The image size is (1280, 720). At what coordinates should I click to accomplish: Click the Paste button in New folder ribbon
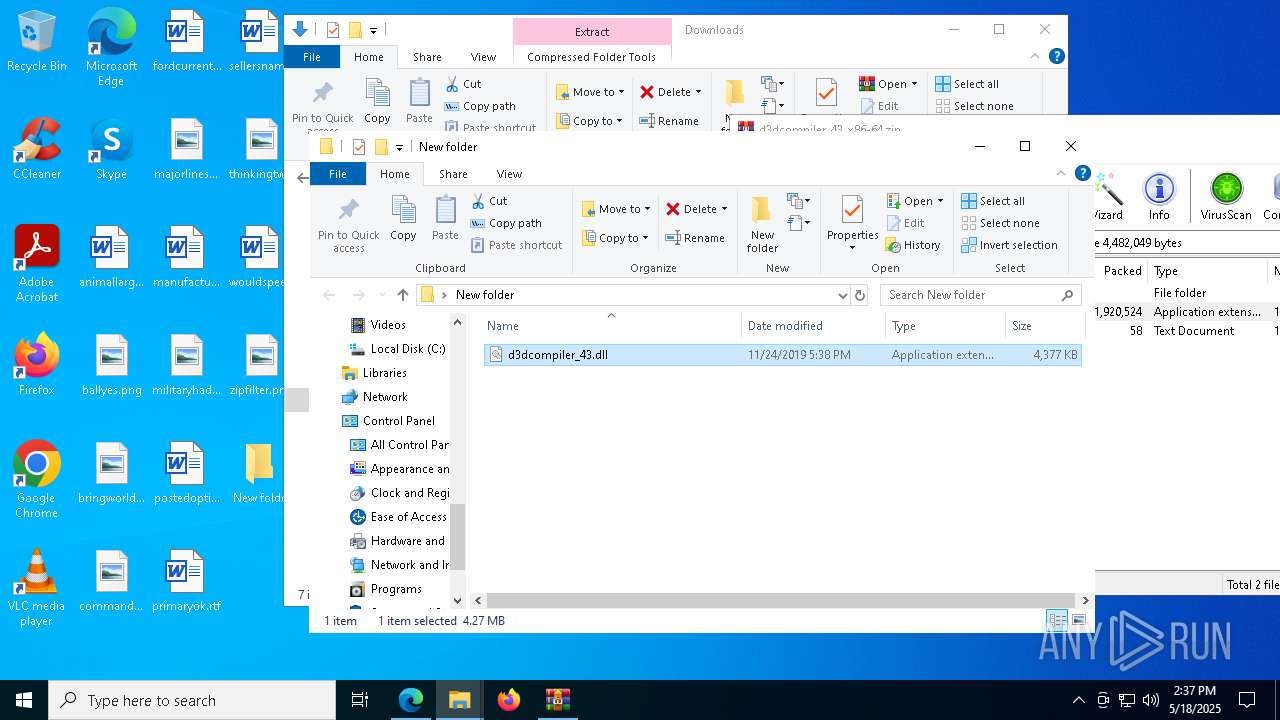pyautogui.click(x=445, y=218)
